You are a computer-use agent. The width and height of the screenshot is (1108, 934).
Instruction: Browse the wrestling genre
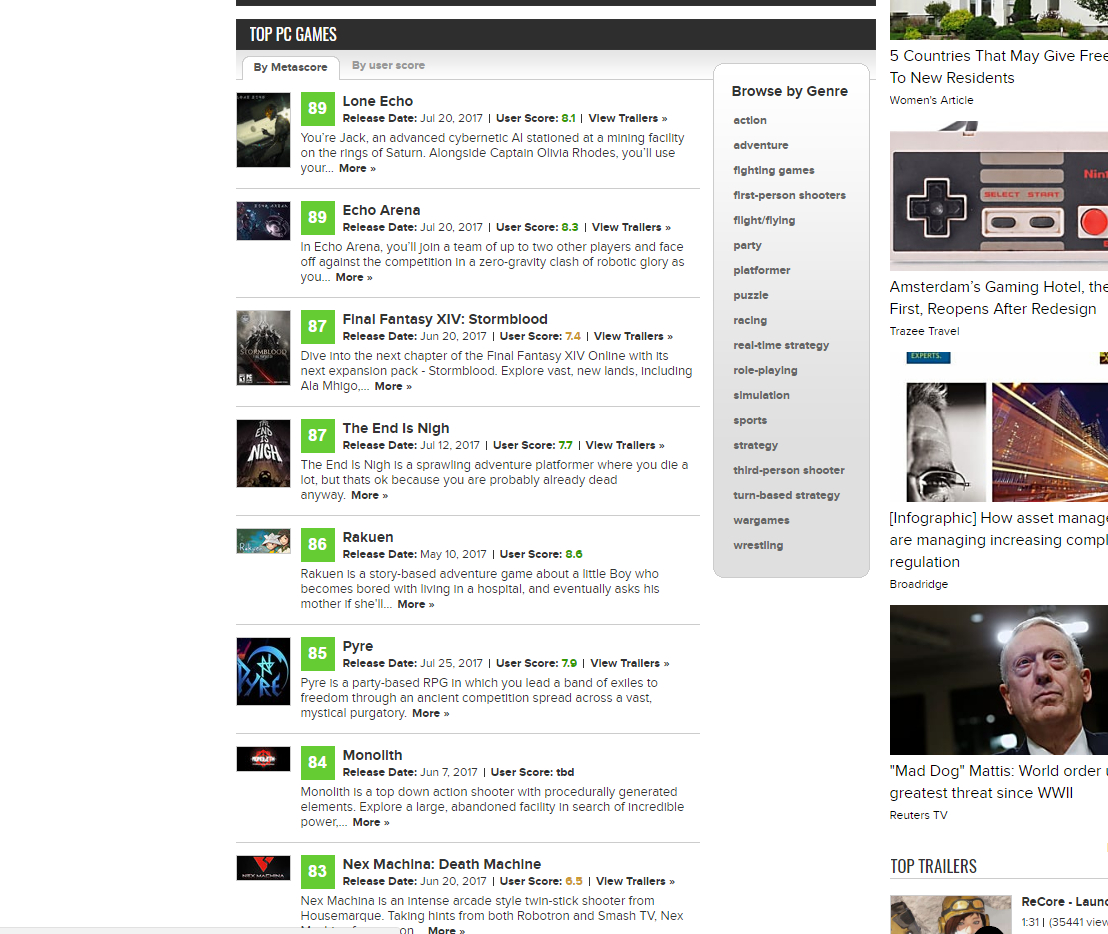point(758,545)
